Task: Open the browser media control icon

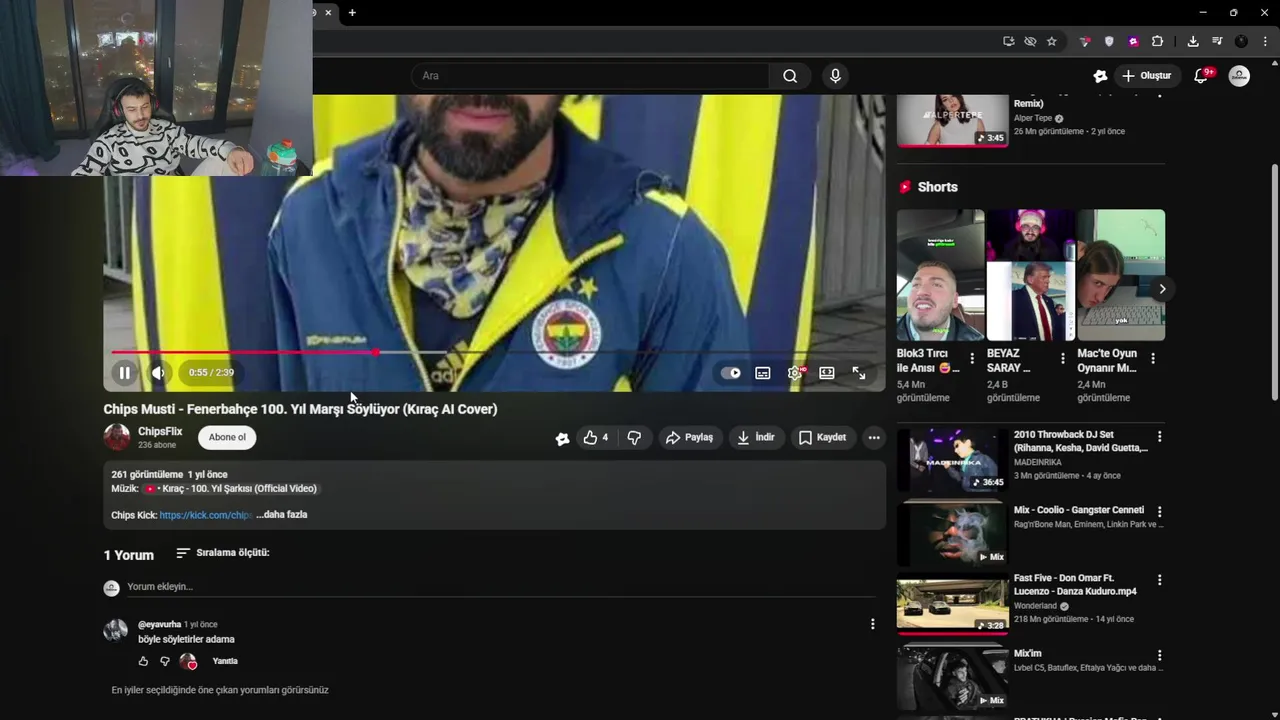Action: click(x=1217, y=41)
